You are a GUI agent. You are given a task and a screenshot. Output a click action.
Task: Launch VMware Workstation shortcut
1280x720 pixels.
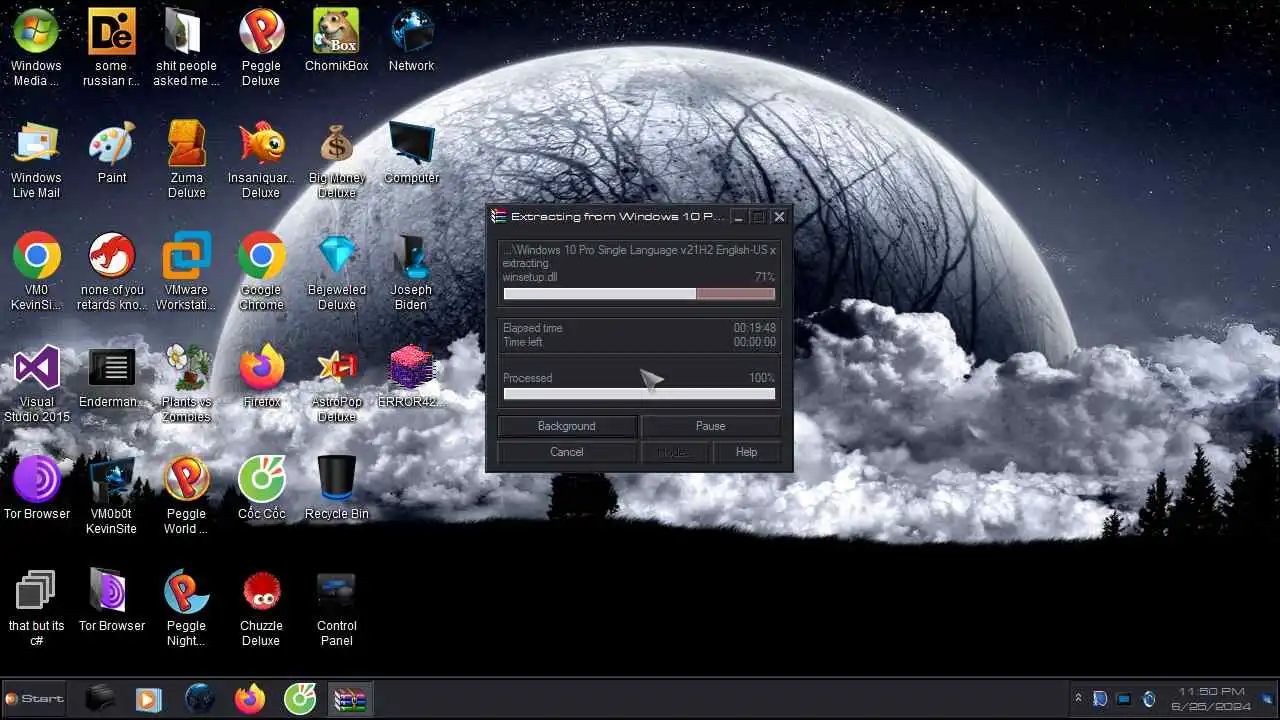point(186,272)
